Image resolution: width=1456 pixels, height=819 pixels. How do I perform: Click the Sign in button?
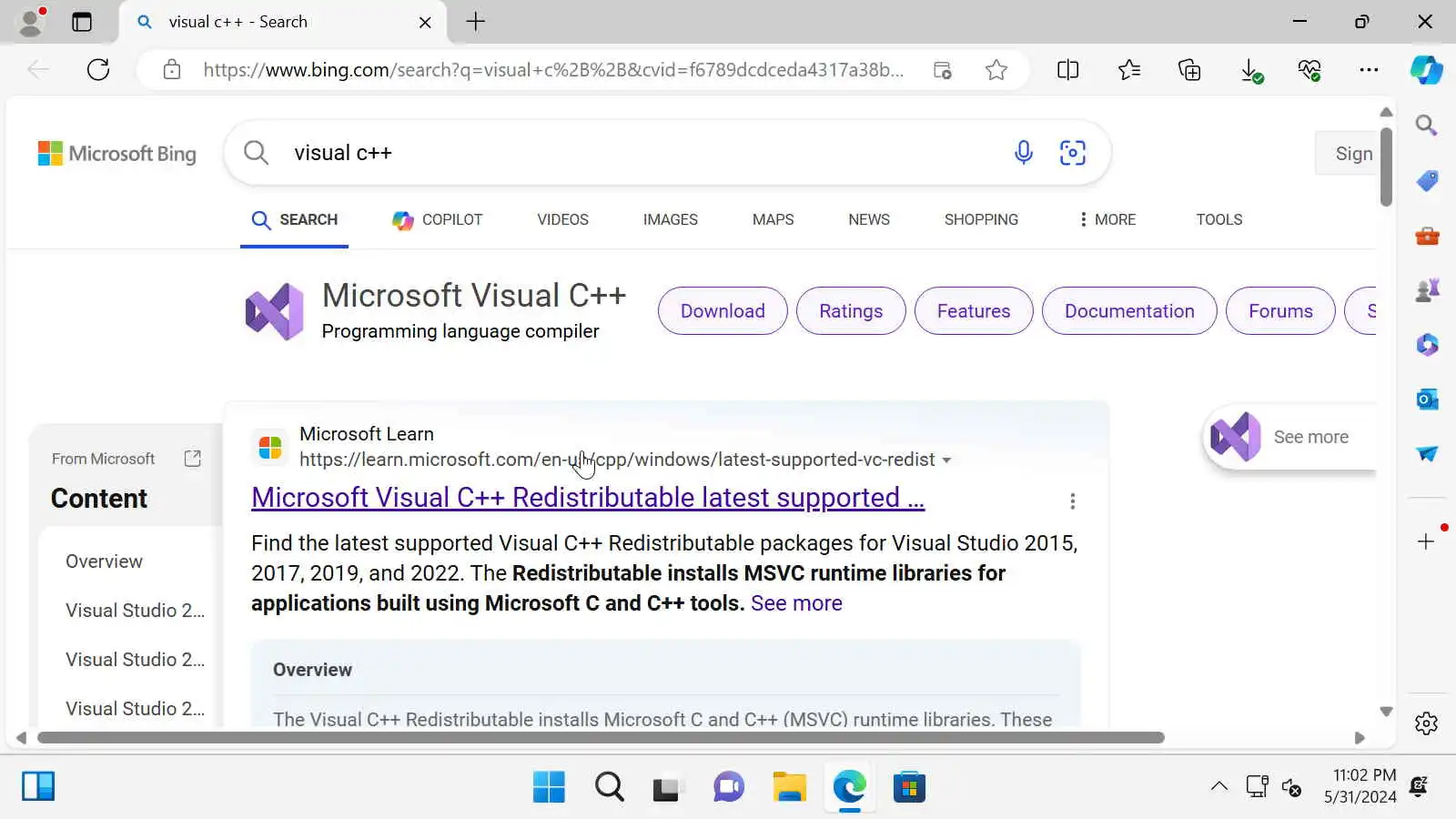(1346, 154)
